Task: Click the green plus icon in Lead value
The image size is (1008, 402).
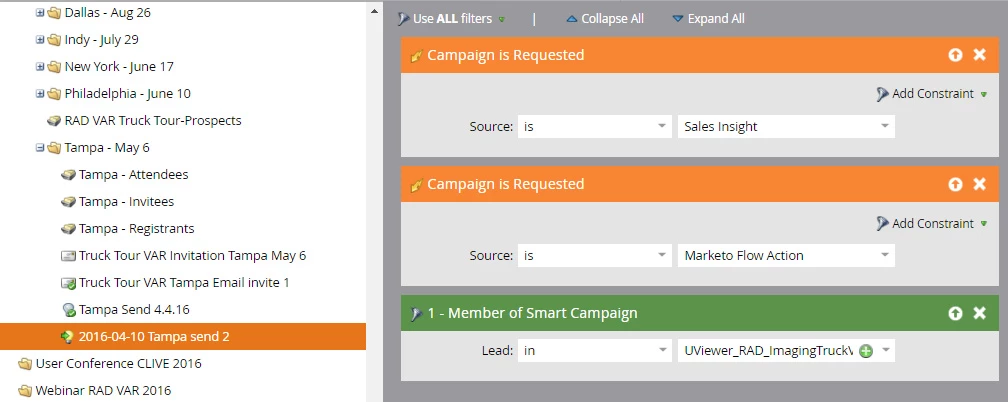Action: (x=866, y=351)
